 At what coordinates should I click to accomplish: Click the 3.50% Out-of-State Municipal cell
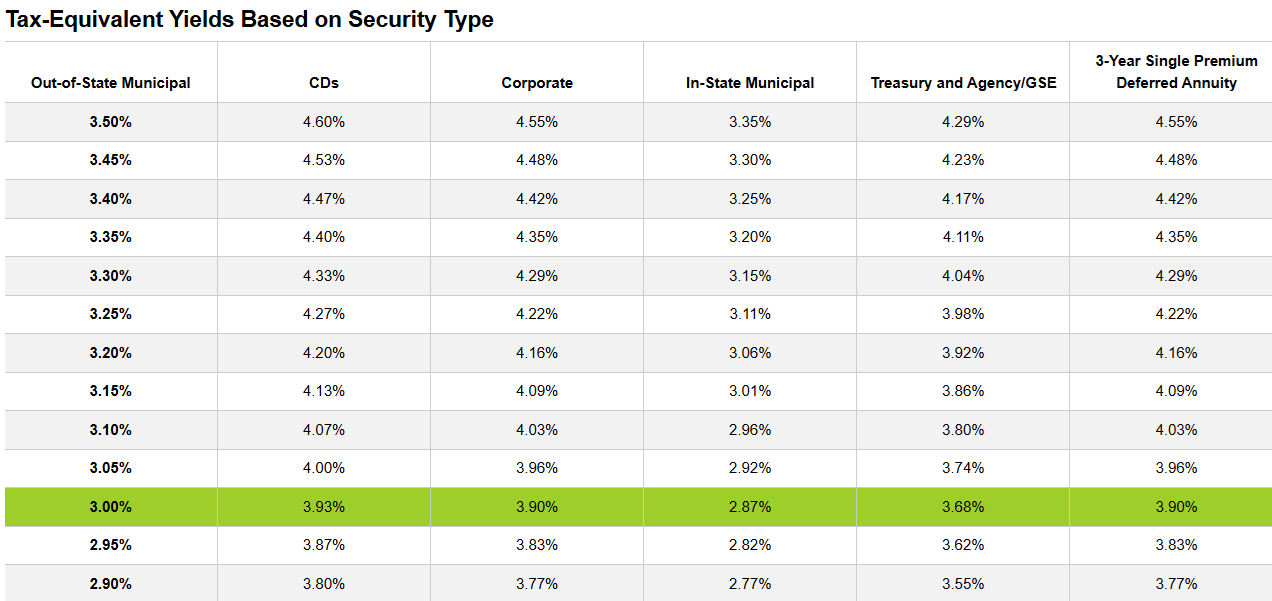[110, 122]
